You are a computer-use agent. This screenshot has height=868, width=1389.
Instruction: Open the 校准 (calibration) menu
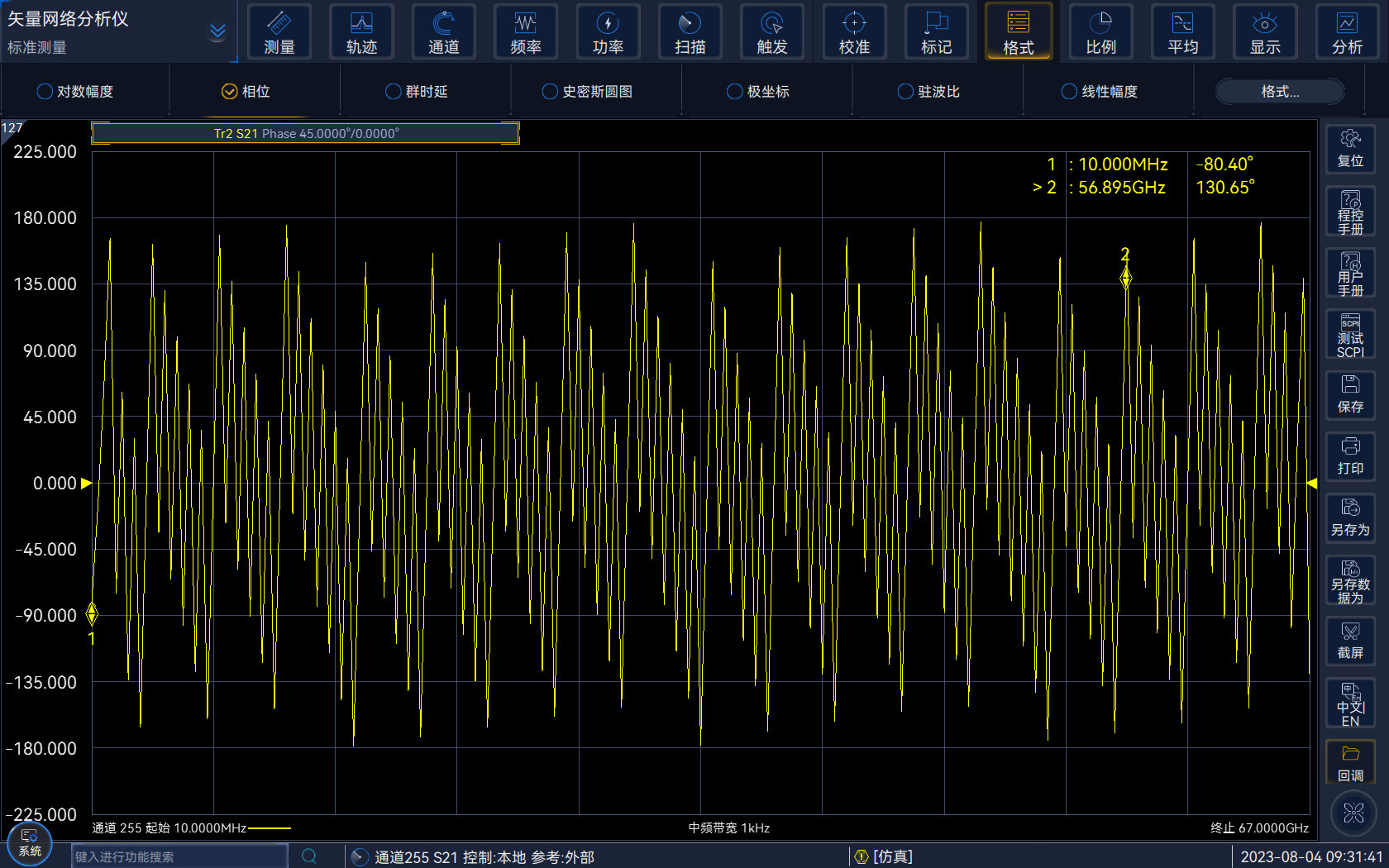tap(854, 32)
